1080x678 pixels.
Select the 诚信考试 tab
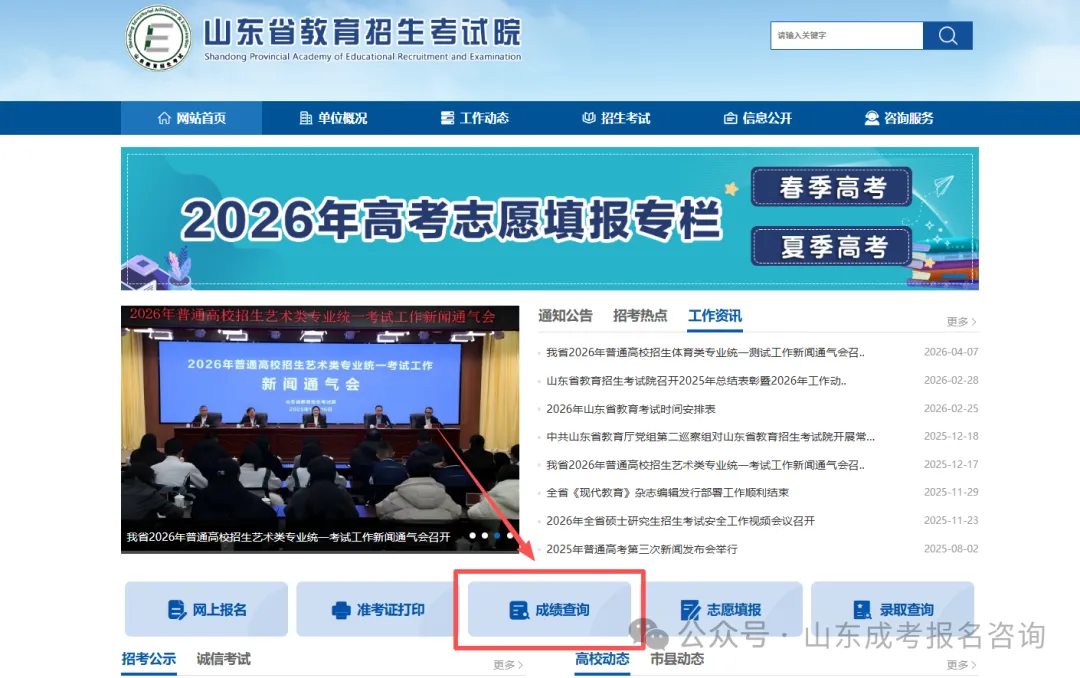tap(223, 659)
